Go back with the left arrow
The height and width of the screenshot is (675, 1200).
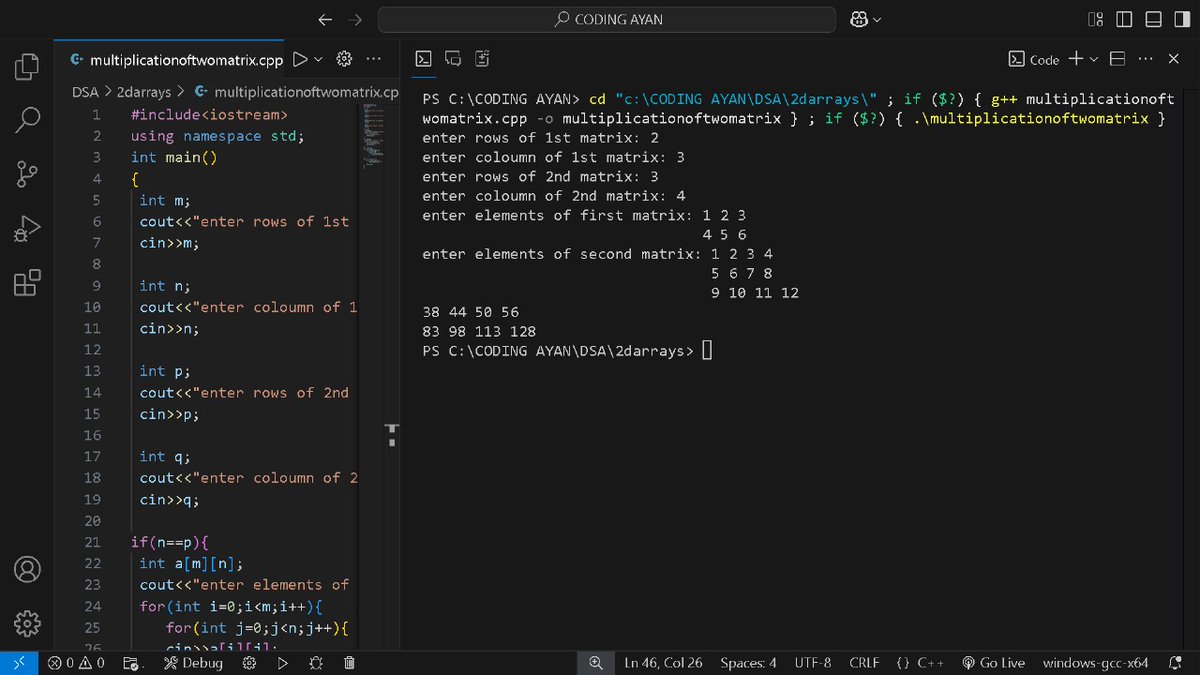coord(324,19)
